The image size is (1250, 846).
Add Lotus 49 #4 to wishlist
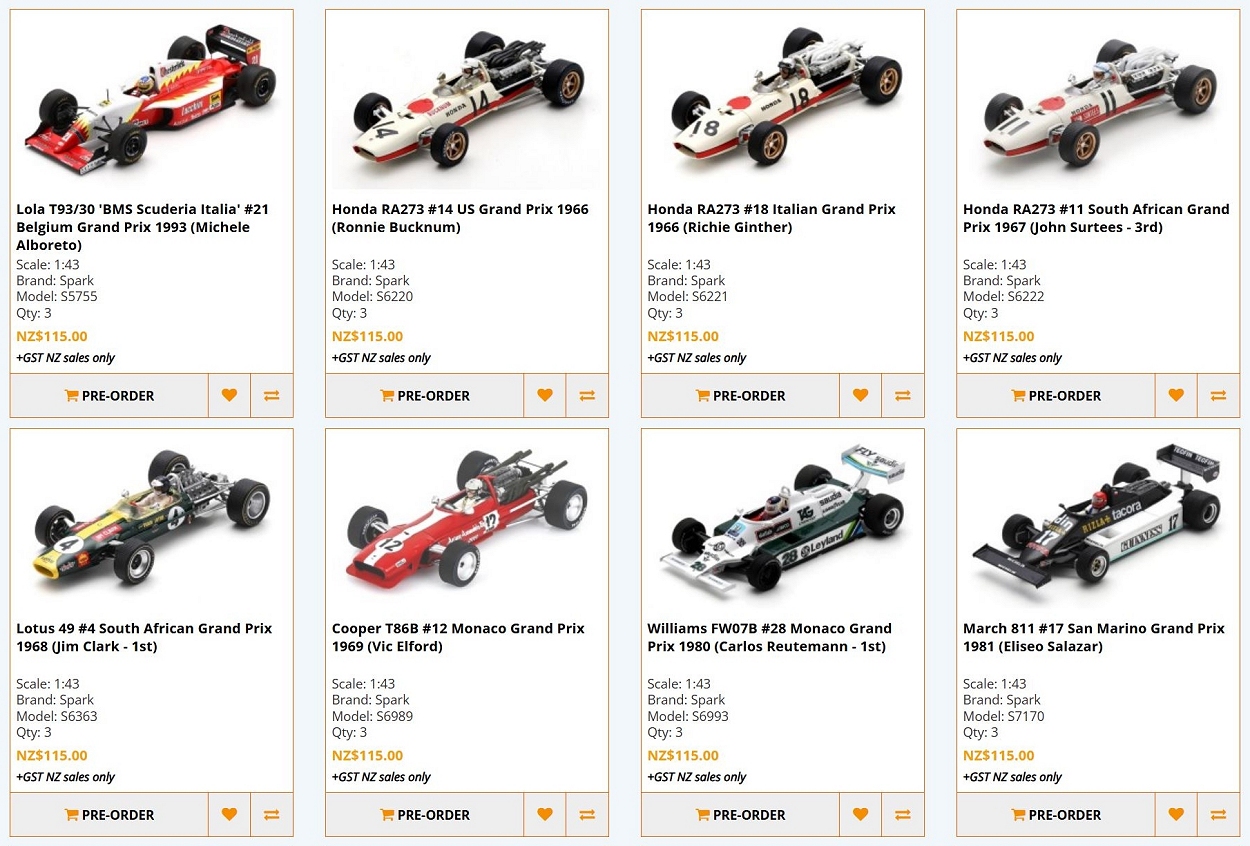[229, 814]
